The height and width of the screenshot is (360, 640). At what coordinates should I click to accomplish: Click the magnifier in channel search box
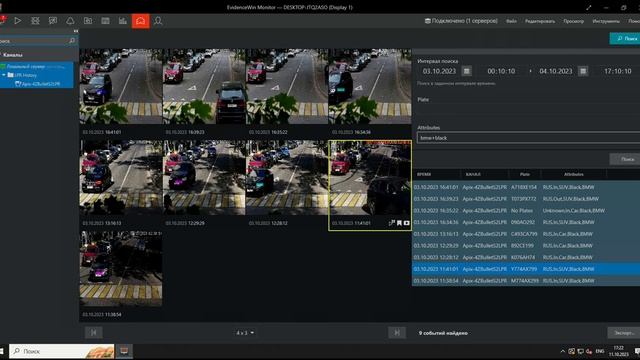click(72, 40)
